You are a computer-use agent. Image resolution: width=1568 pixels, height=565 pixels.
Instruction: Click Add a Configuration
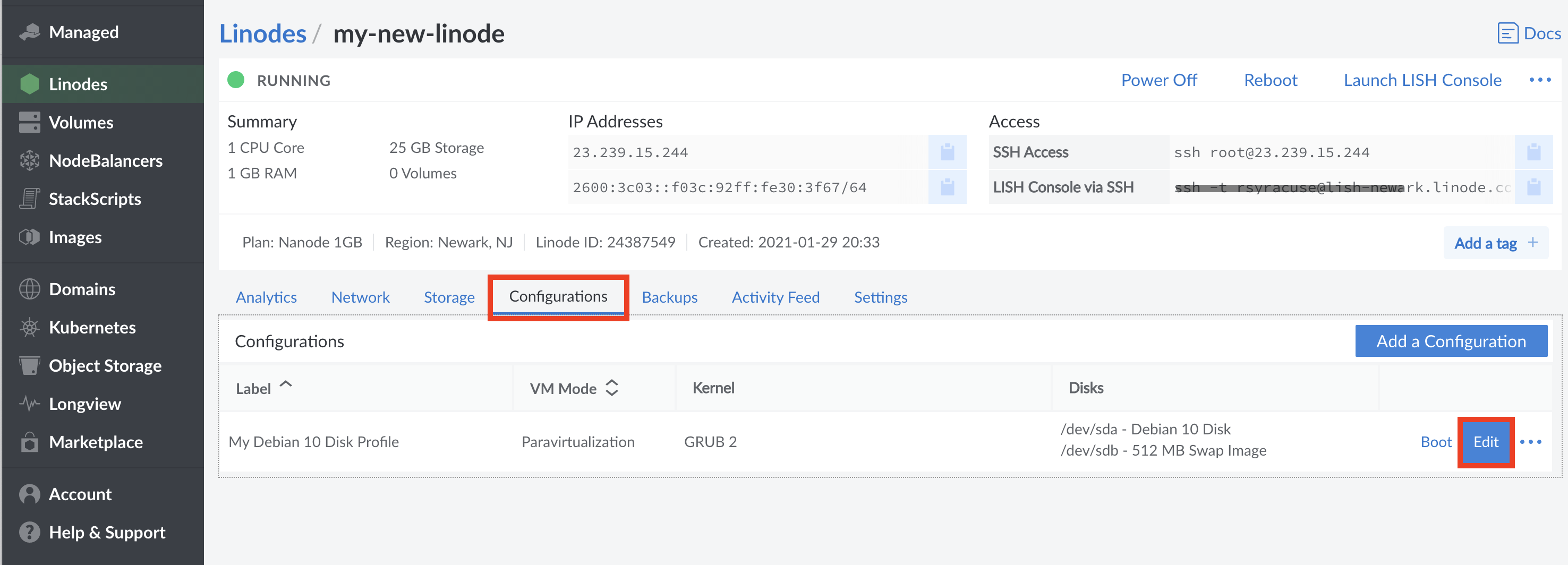(1451, 341)
